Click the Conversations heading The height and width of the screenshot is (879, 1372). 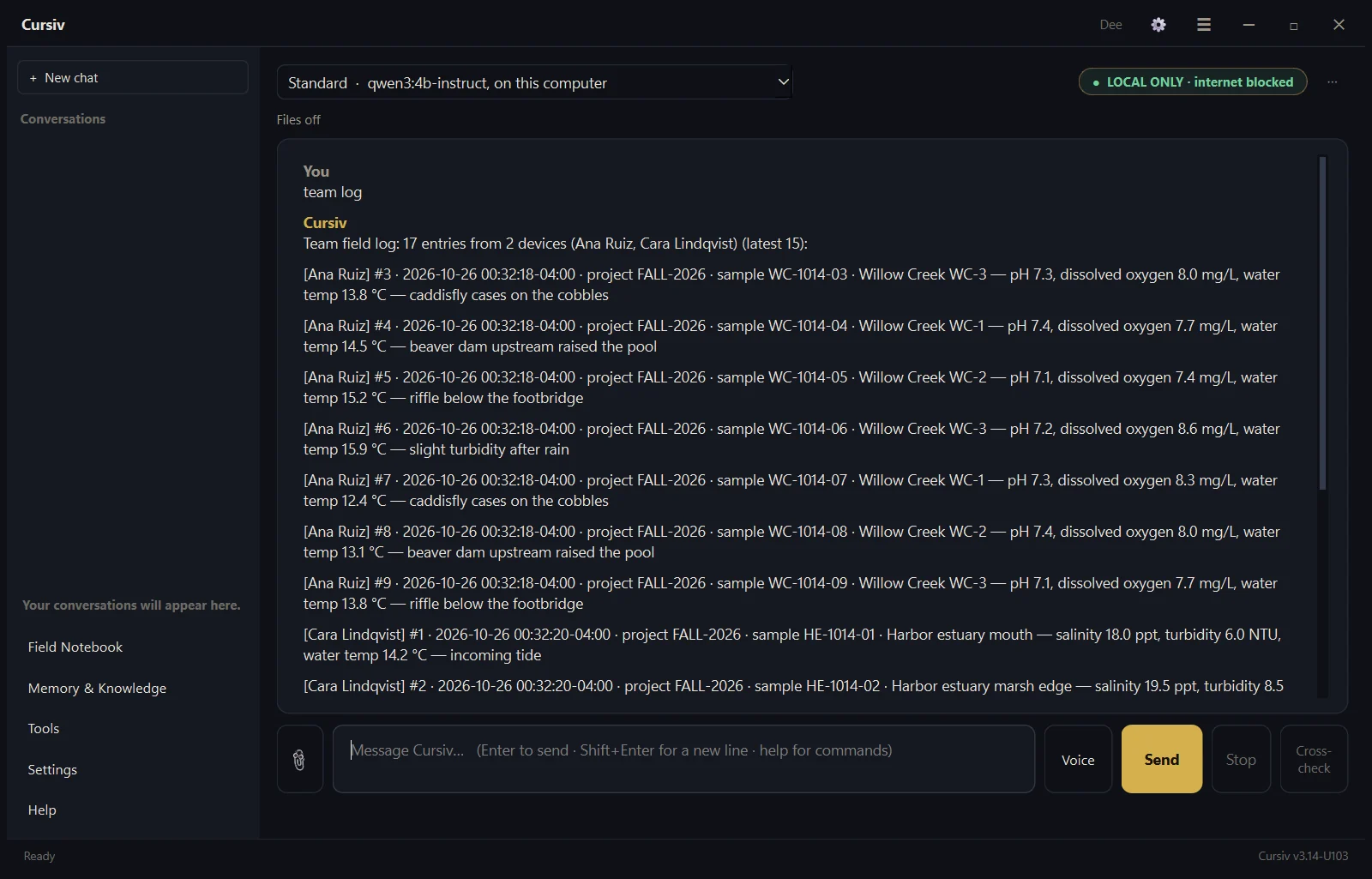63,119
